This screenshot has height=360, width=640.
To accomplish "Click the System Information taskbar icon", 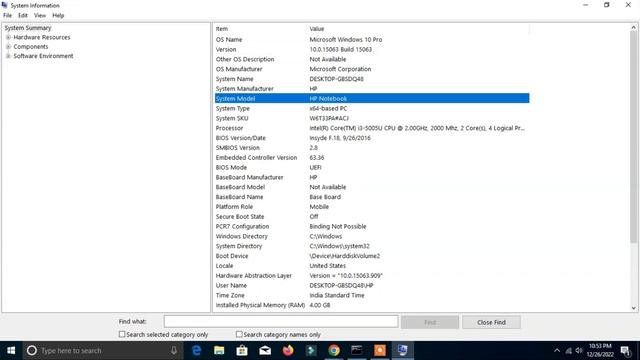I will click(x=402, y=351).
